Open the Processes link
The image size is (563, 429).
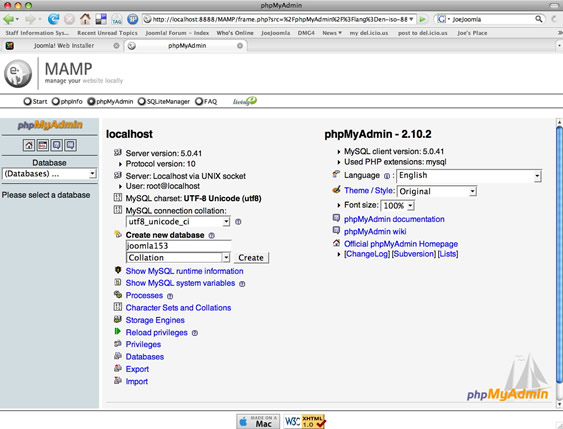coord(144,295)
